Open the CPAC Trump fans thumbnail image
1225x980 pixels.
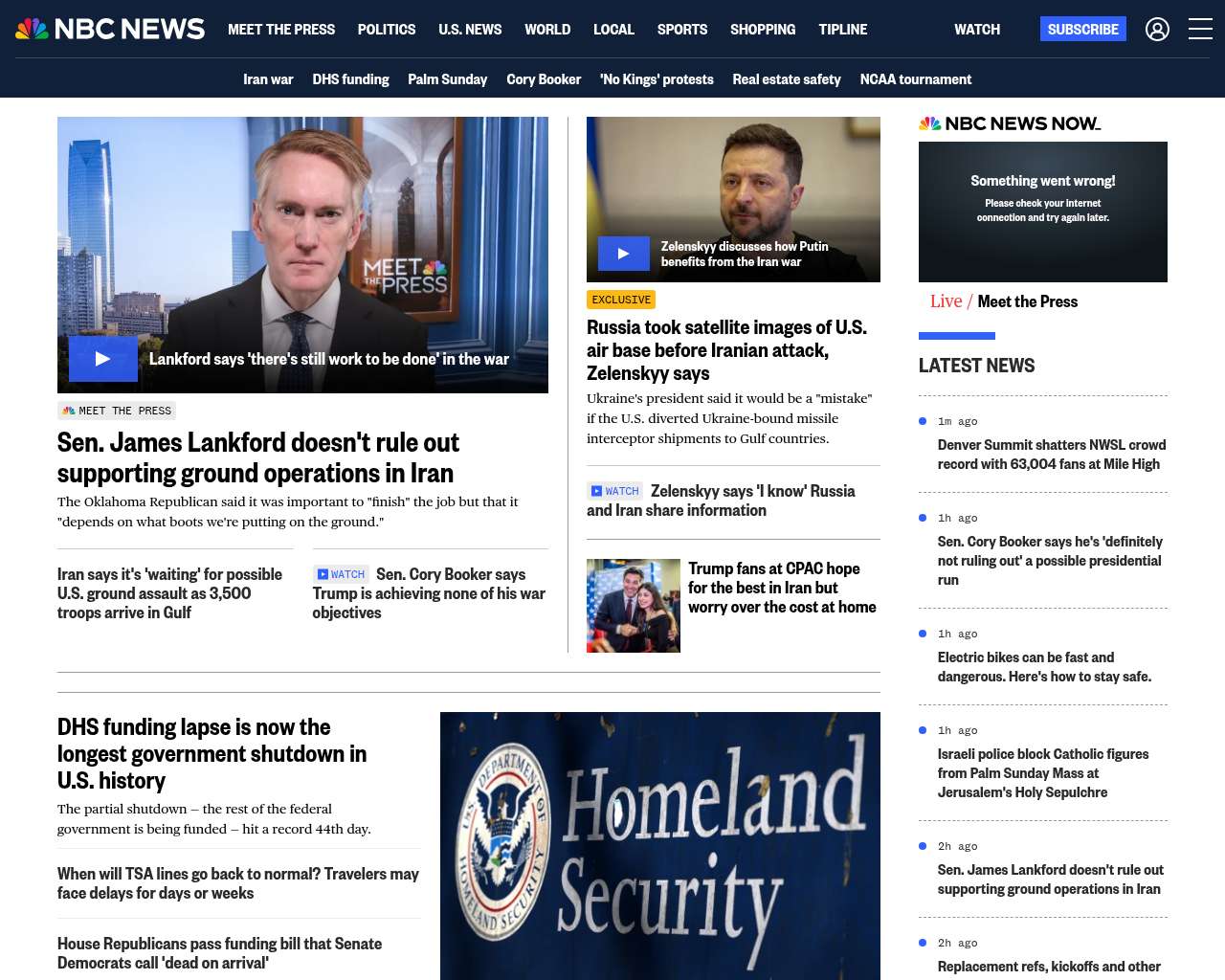click(x=634, y=606)
